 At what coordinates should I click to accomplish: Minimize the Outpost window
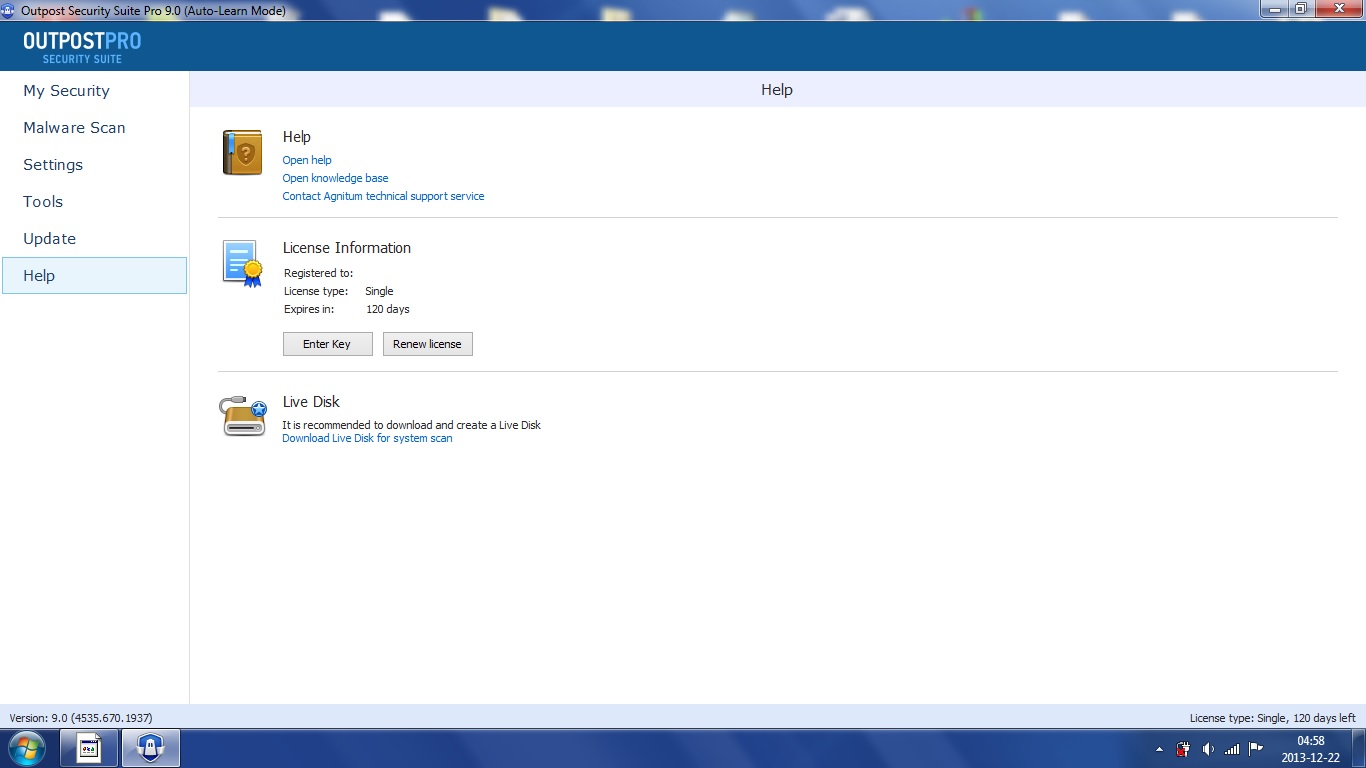coord(1273,8)
